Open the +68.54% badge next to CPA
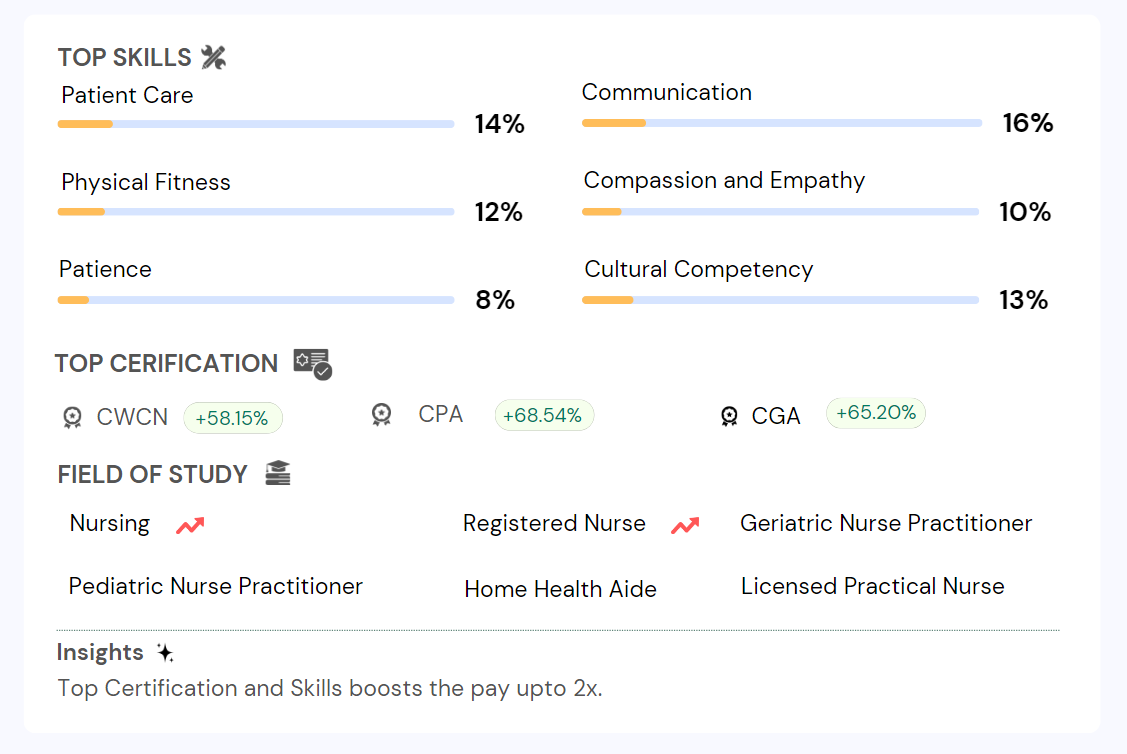This screenshot has width=1127, height=754. point(544,414)
